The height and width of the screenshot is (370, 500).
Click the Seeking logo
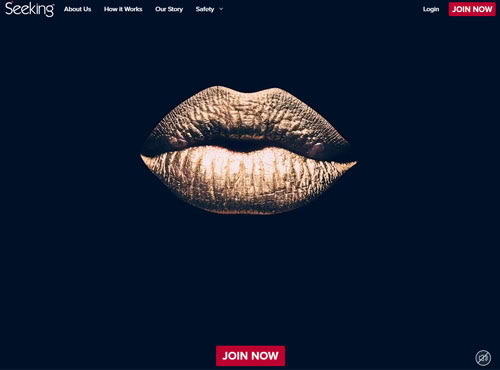(30, 9)
